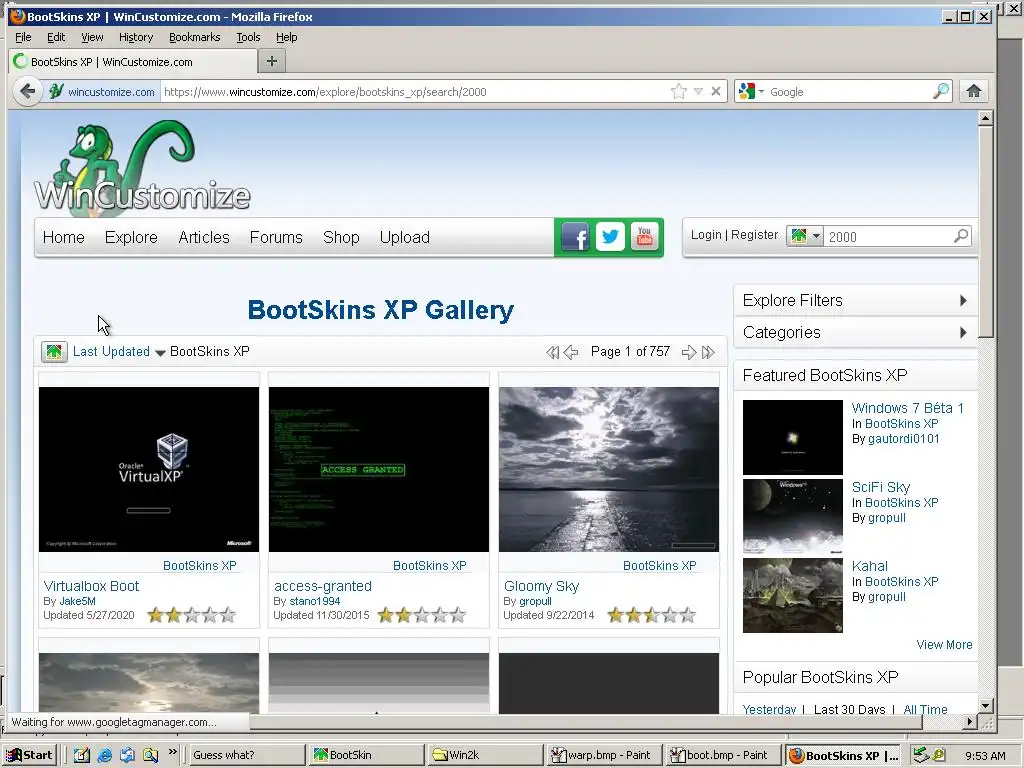Rate Gloomy Sky the fifth star
The height and width of the screenshot is (768, 1024).
[x=688, y=615]
